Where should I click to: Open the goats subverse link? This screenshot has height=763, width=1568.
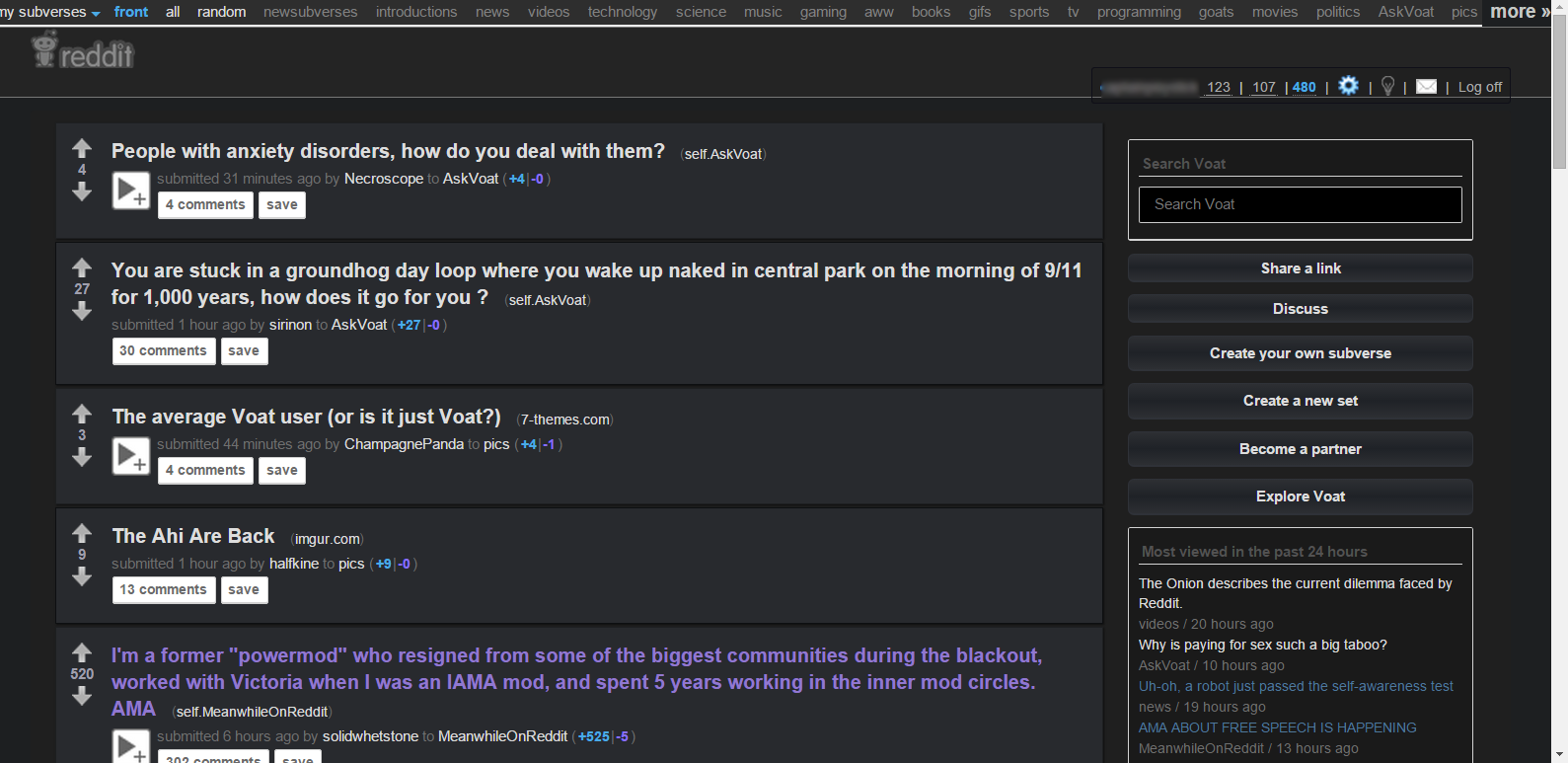[1216, 12]
